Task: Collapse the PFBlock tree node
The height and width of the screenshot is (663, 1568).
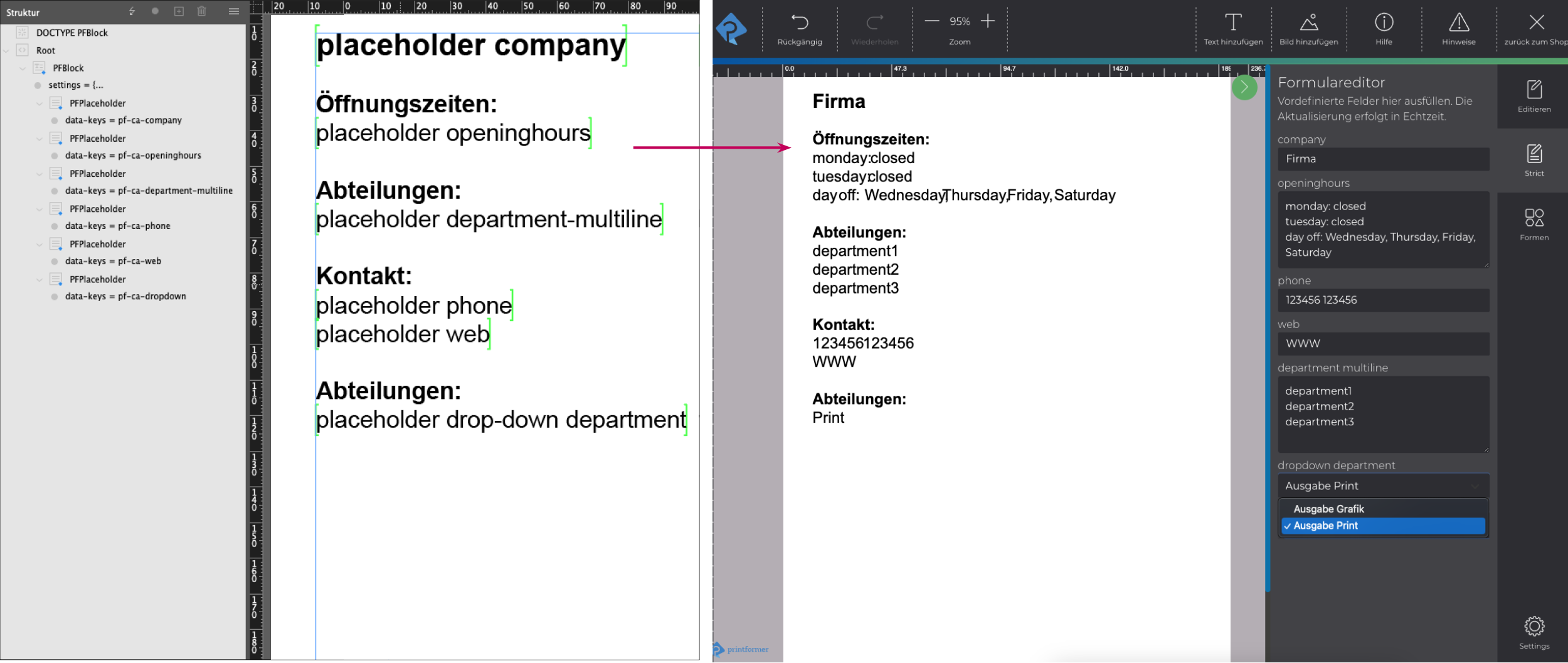Action: 23,68
